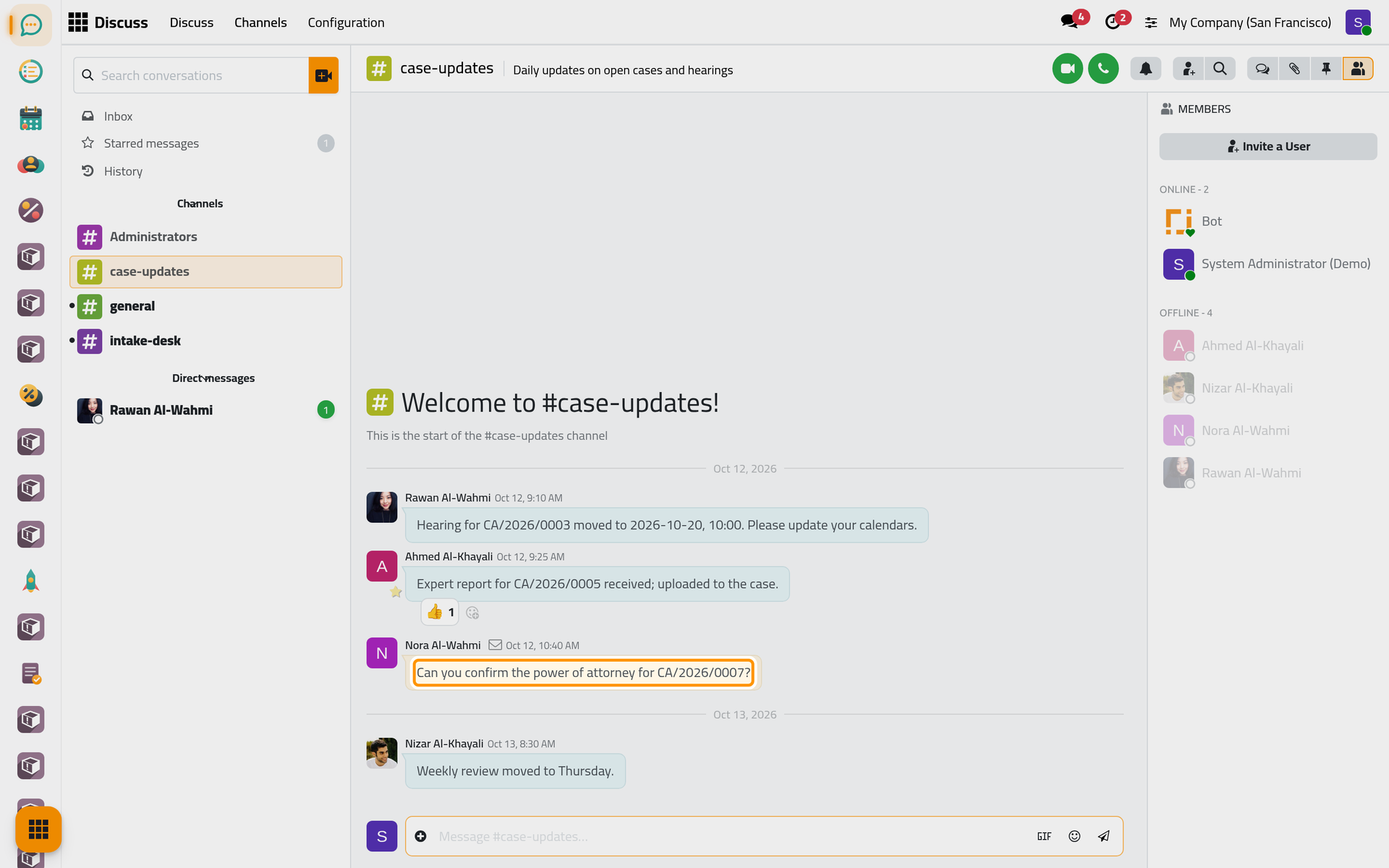
Task: Click the add user icon in header
Action: pyautogui.click(x=1189, y=69)
